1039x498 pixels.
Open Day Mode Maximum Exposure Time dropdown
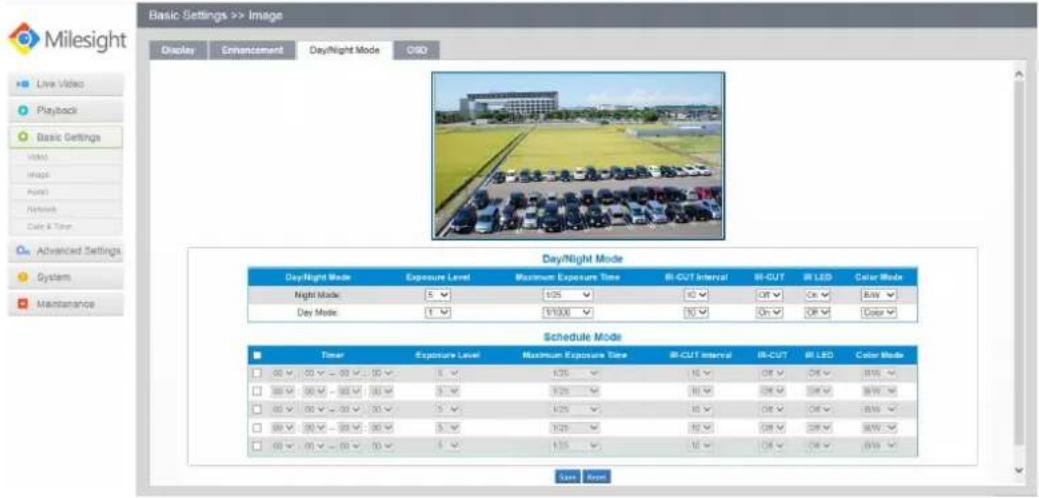(567, 313)
